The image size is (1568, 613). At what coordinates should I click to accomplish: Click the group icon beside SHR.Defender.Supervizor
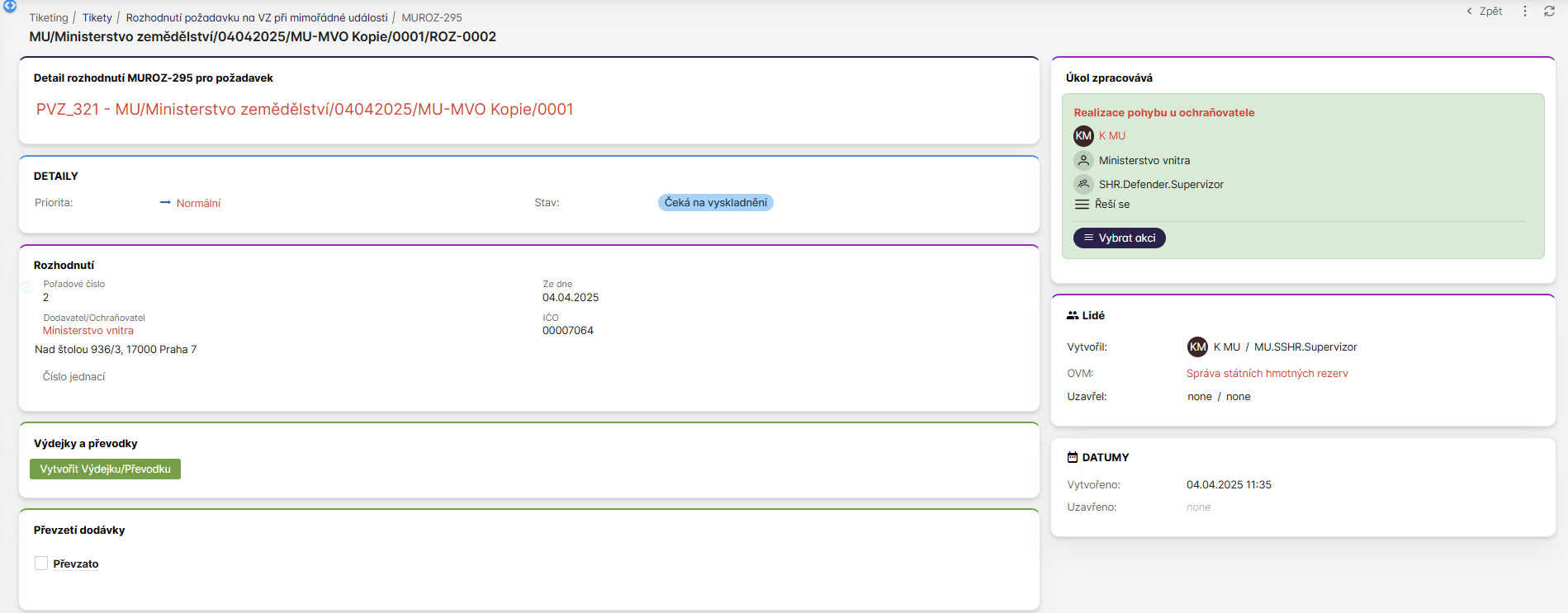(1083, 185)
